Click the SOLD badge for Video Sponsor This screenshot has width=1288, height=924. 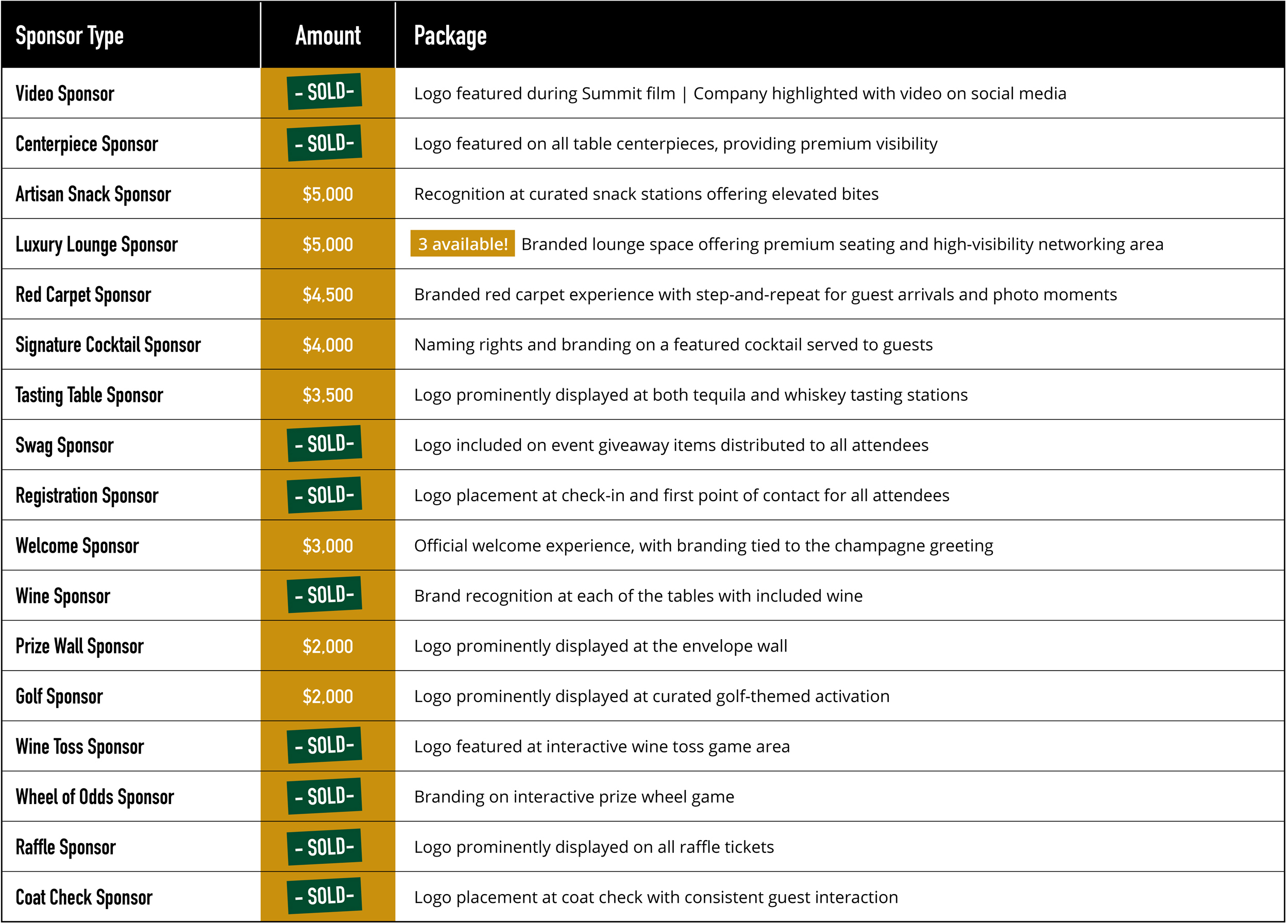[324, 91]
